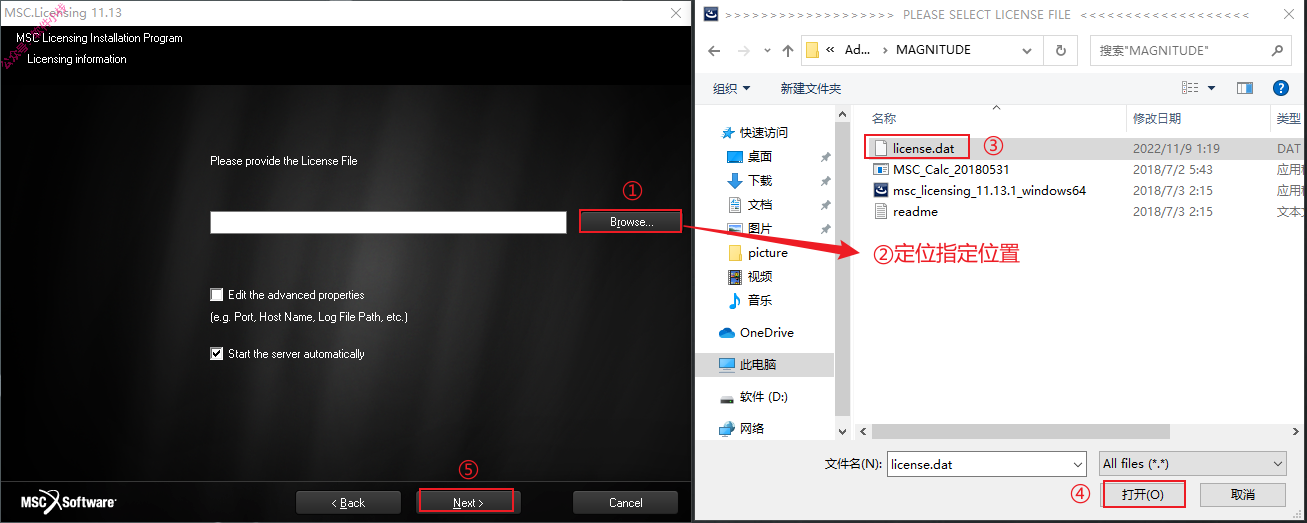Open the recent locations dropdown

(x=767, y=51)
